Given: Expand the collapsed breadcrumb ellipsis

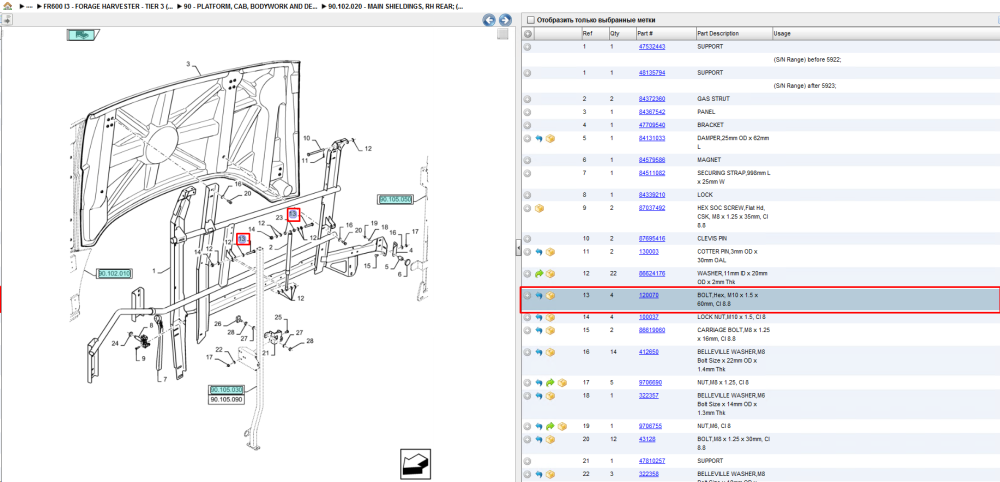Looking at the screenshot, I should point(29,6).
